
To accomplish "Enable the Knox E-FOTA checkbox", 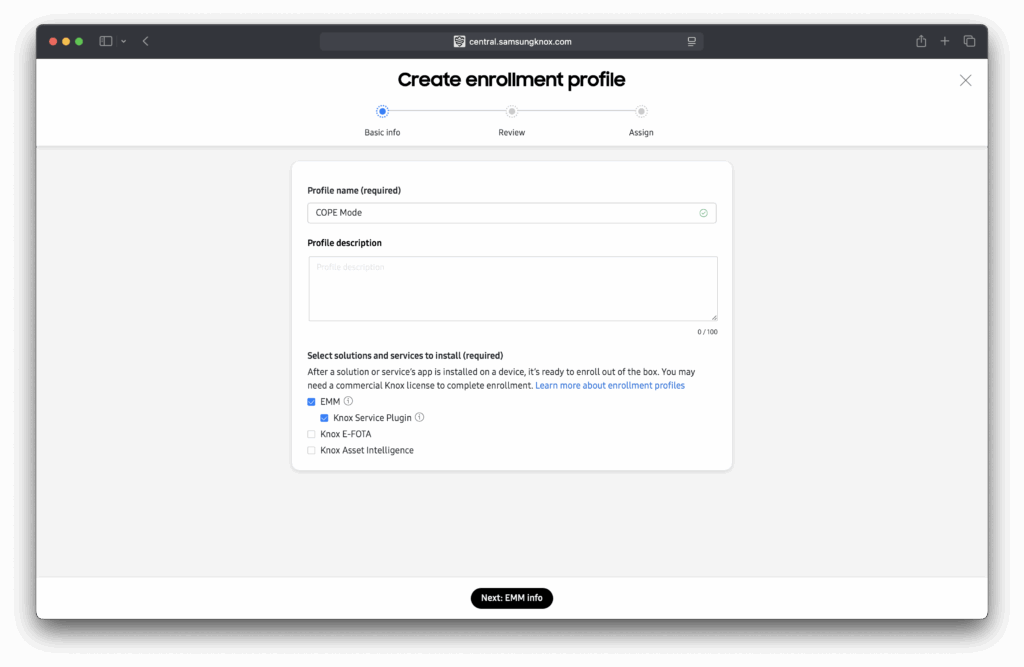I will pos(312,434).
